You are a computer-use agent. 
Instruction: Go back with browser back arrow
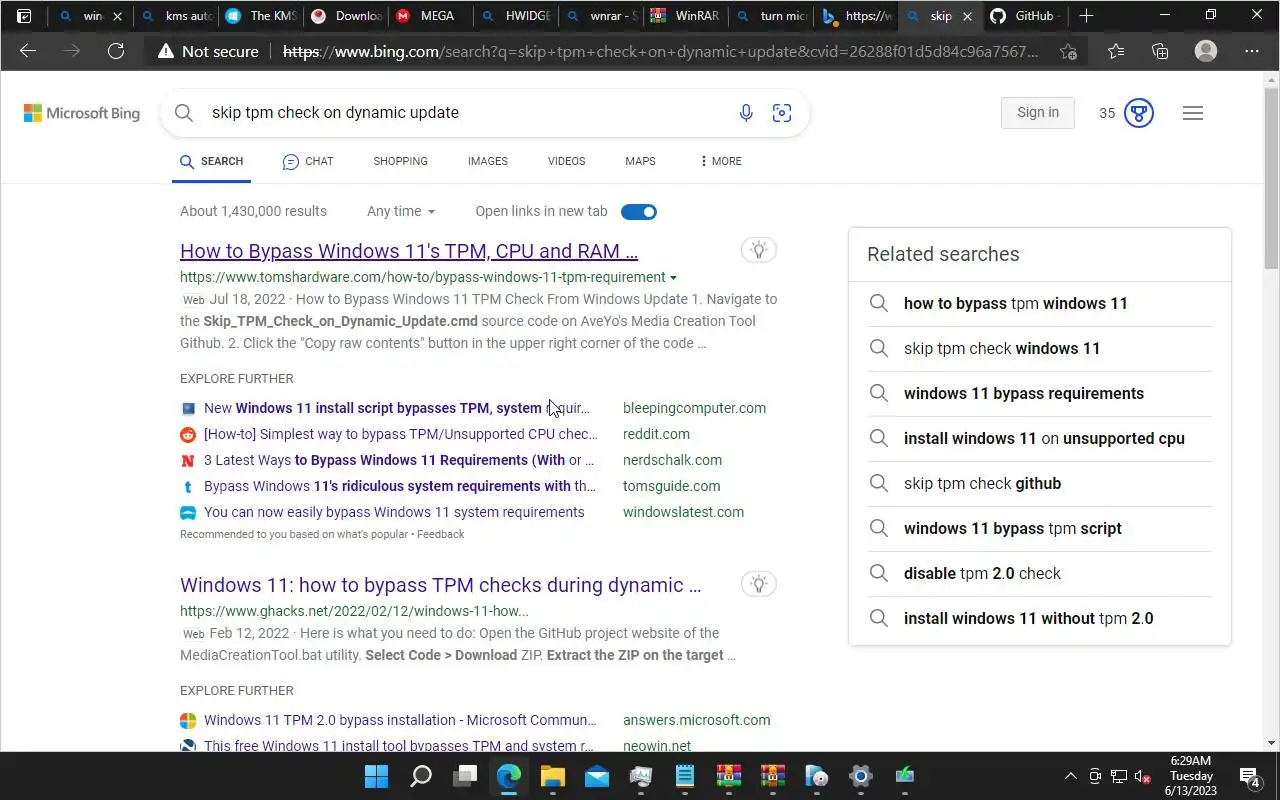(x=28, y=51)
